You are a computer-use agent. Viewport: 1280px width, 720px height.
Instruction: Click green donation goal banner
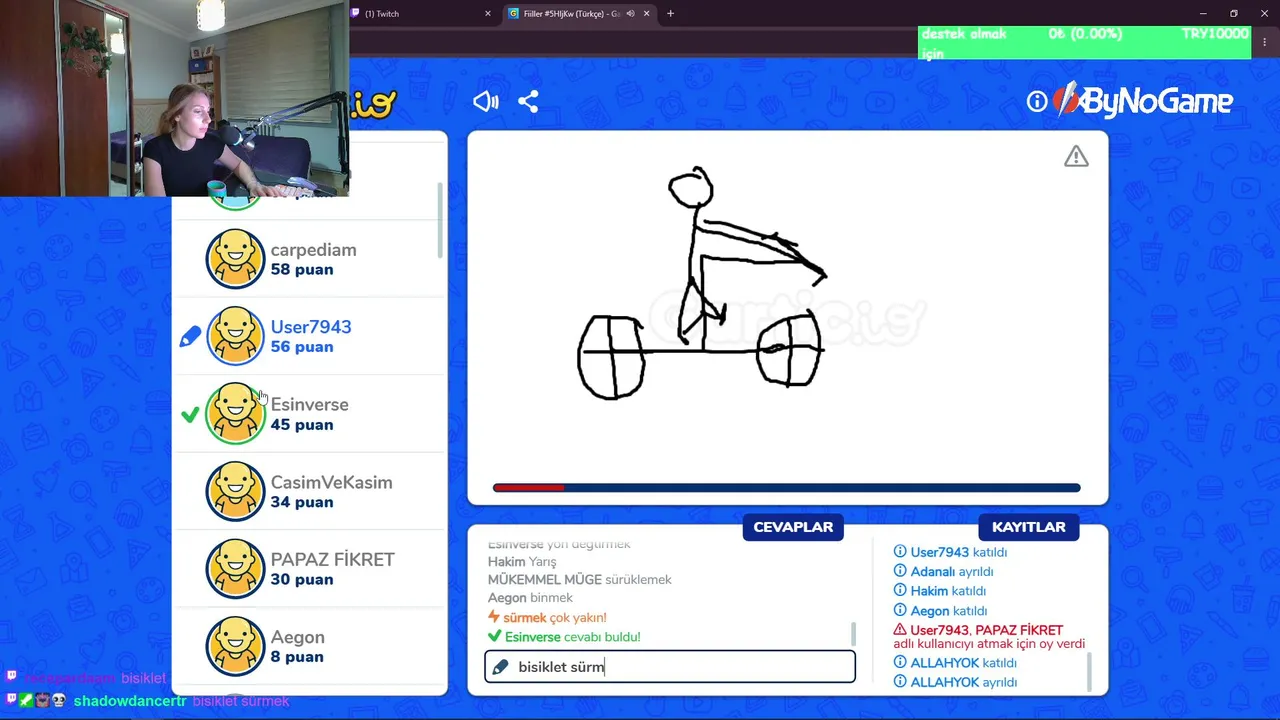[x=1084, y=43]
